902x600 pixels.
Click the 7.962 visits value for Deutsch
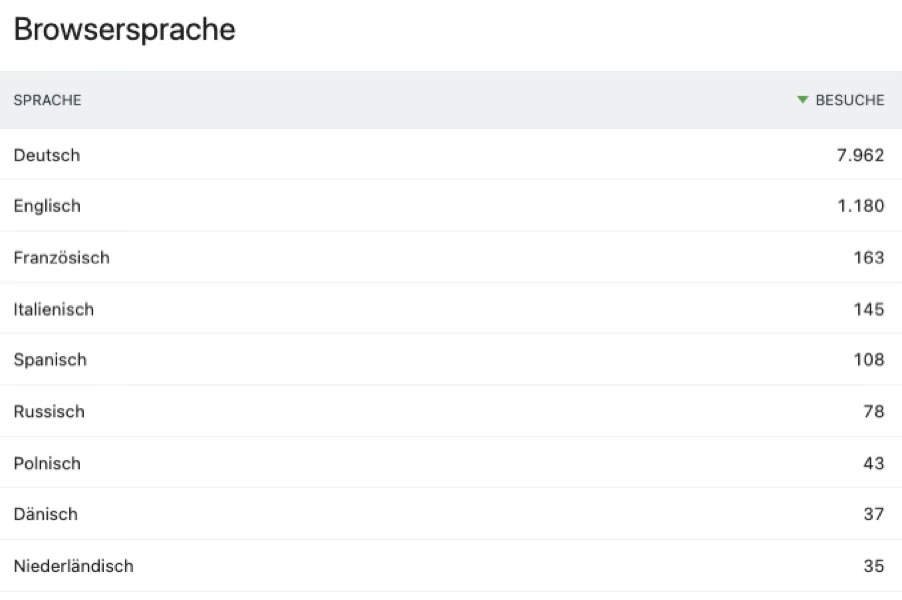[860, 155]
